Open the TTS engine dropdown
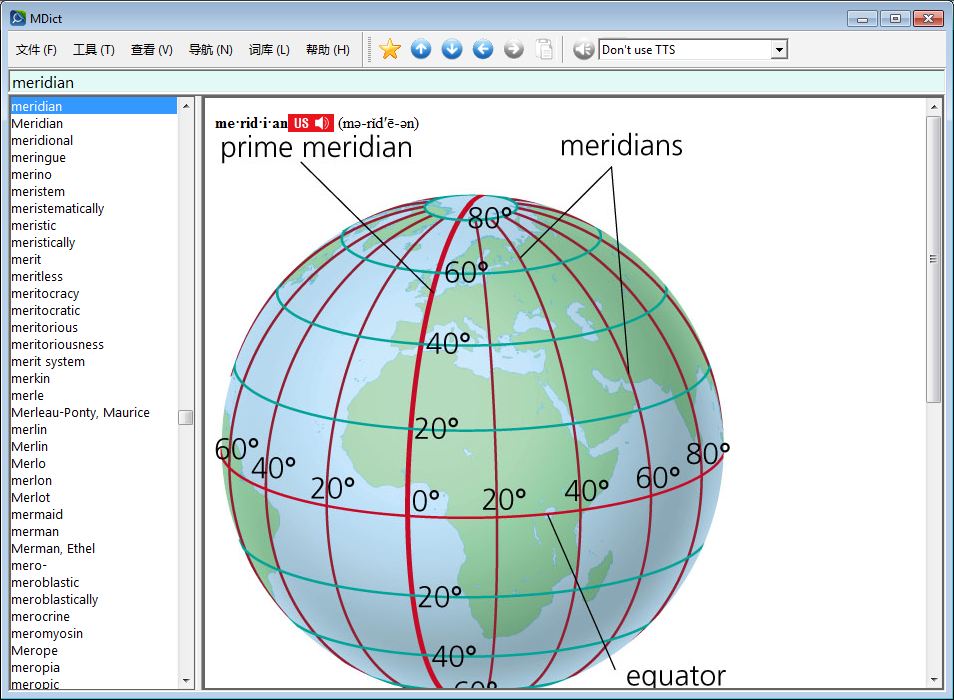The width and height of the screenshot is (954, 700). coord(779,50)
